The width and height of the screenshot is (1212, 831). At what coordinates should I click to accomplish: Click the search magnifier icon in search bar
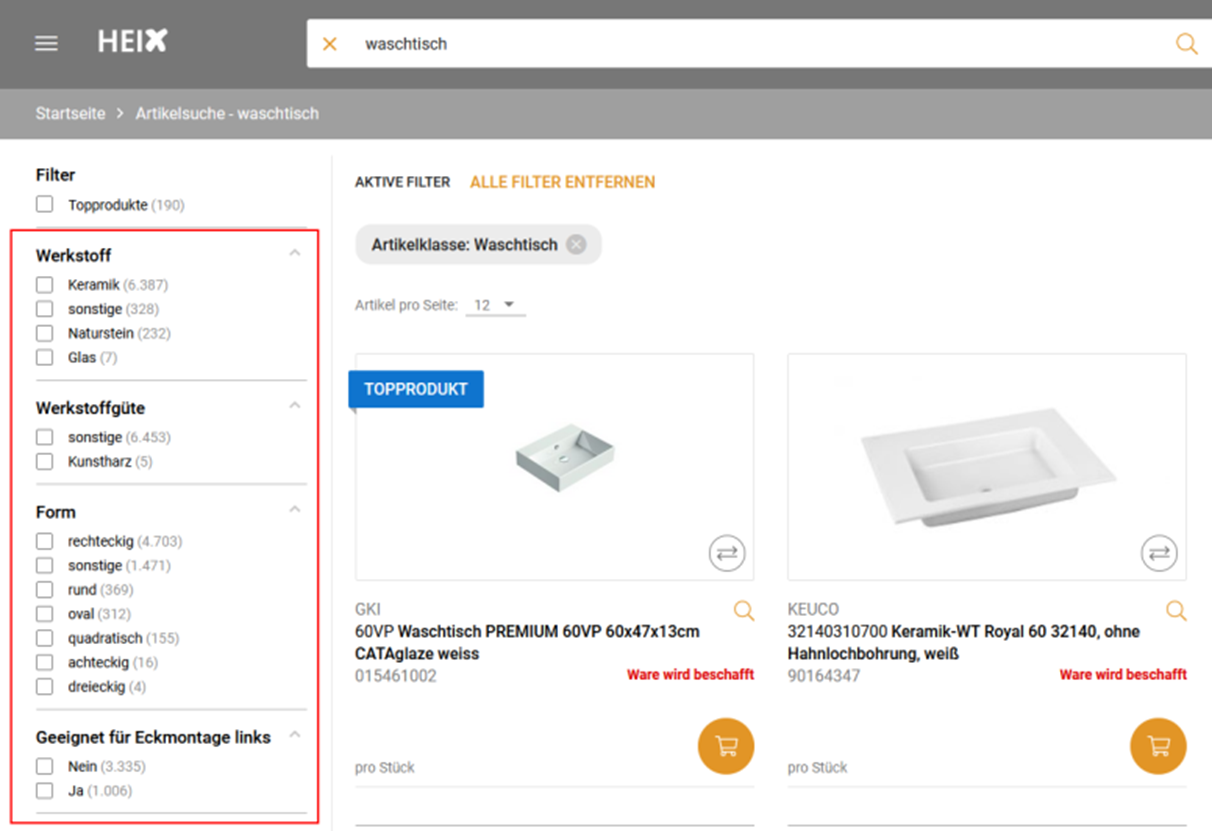[1186, 44]
